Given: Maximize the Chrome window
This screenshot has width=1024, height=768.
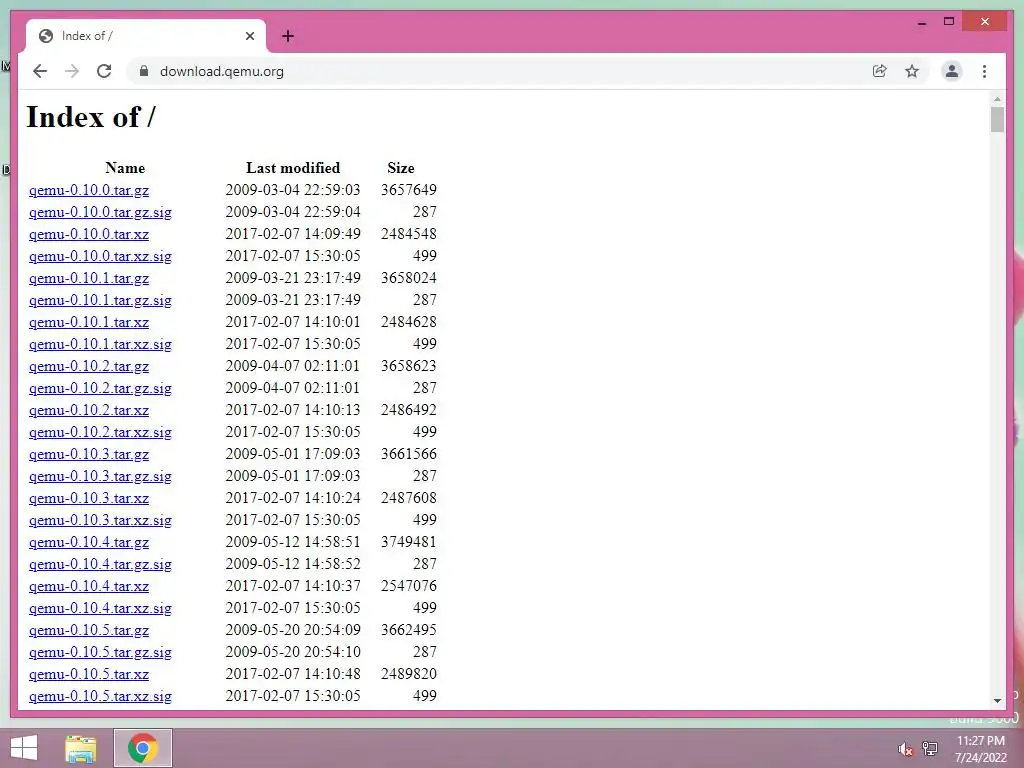Looking at the screenshot, I should click(x=949, y=22).
